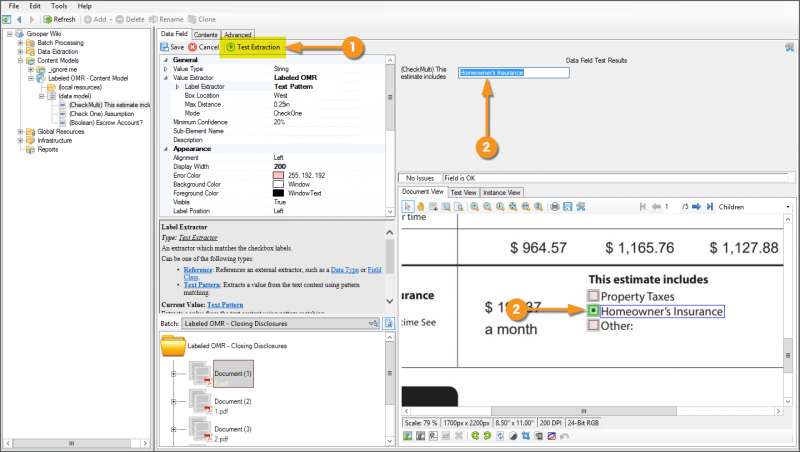Viewport: 800px width, 452px height.
Task: Tick the Property Taxes checkbox
Action: [x=593, y=296]
